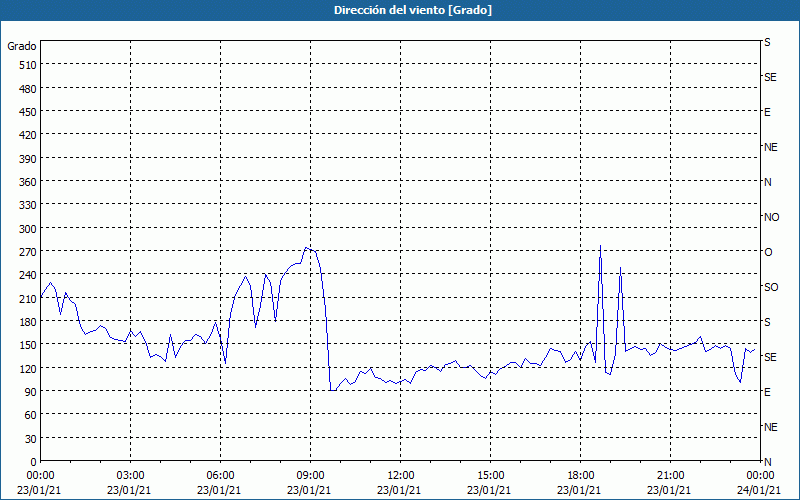Screen dimensions: 800x500
Task: Select the 150 value on the degree axis
Action: (28, 345)
